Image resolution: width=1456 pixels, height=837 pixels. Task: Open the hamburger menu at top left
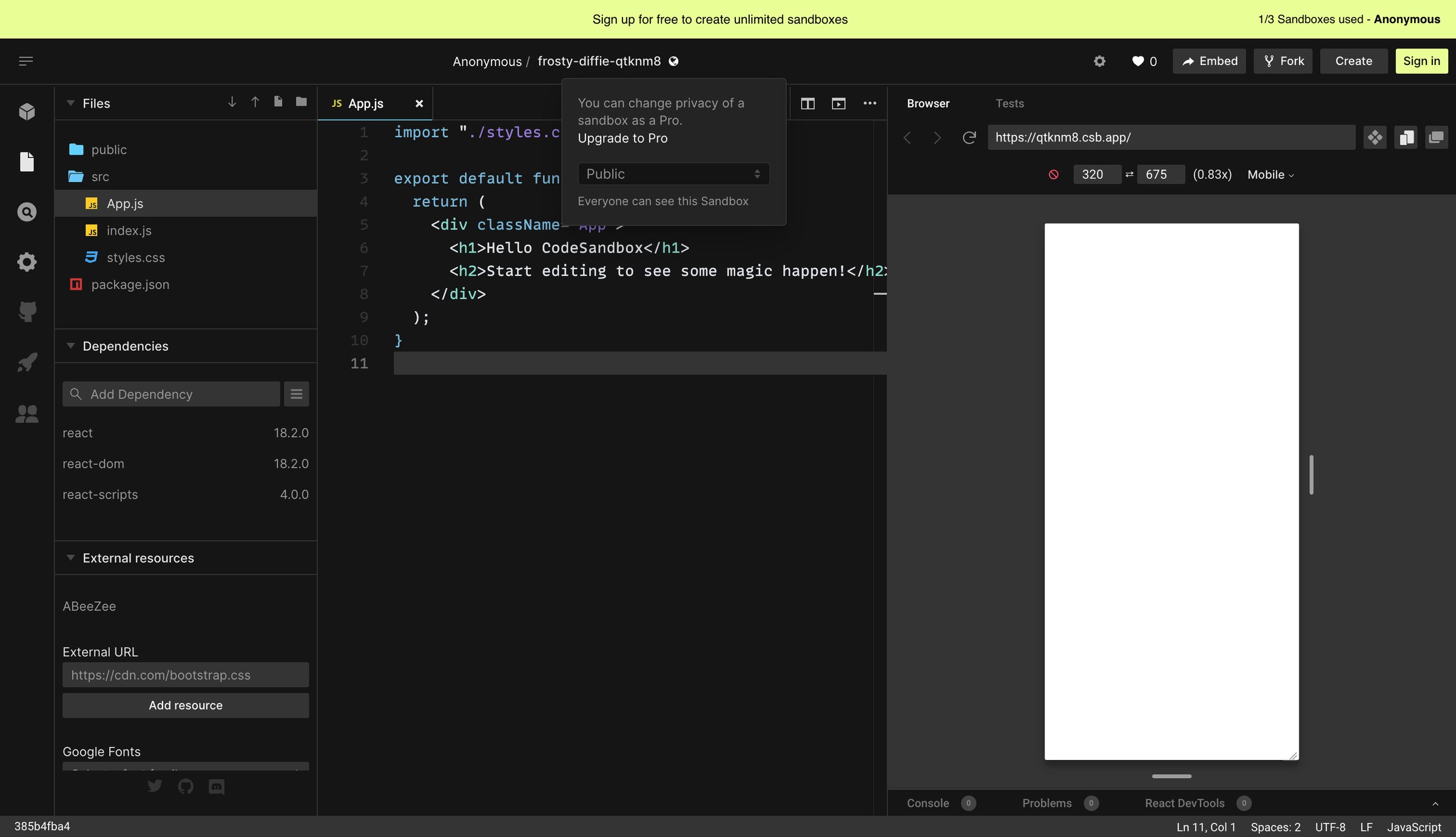click(25, 61)
